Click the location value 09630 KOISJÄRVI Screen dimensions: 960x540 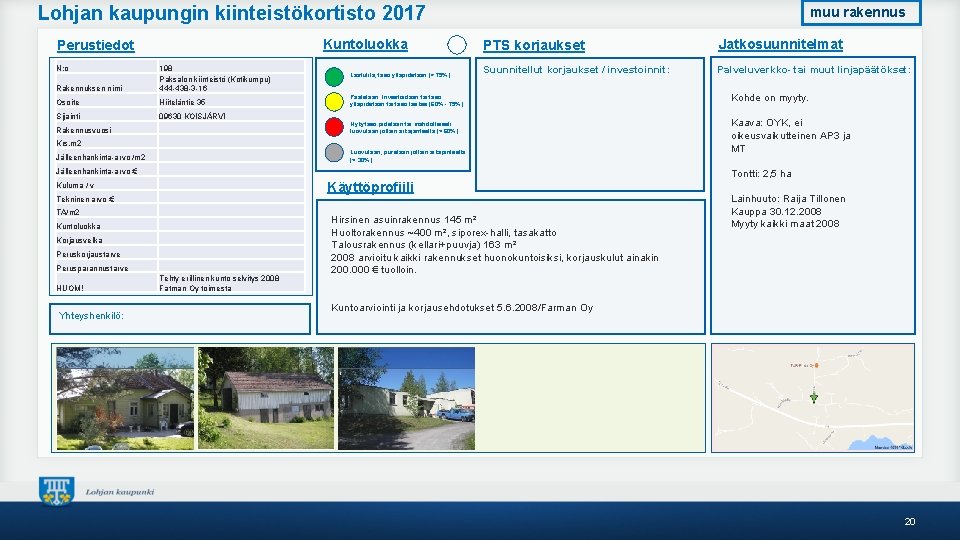[192, 116]
